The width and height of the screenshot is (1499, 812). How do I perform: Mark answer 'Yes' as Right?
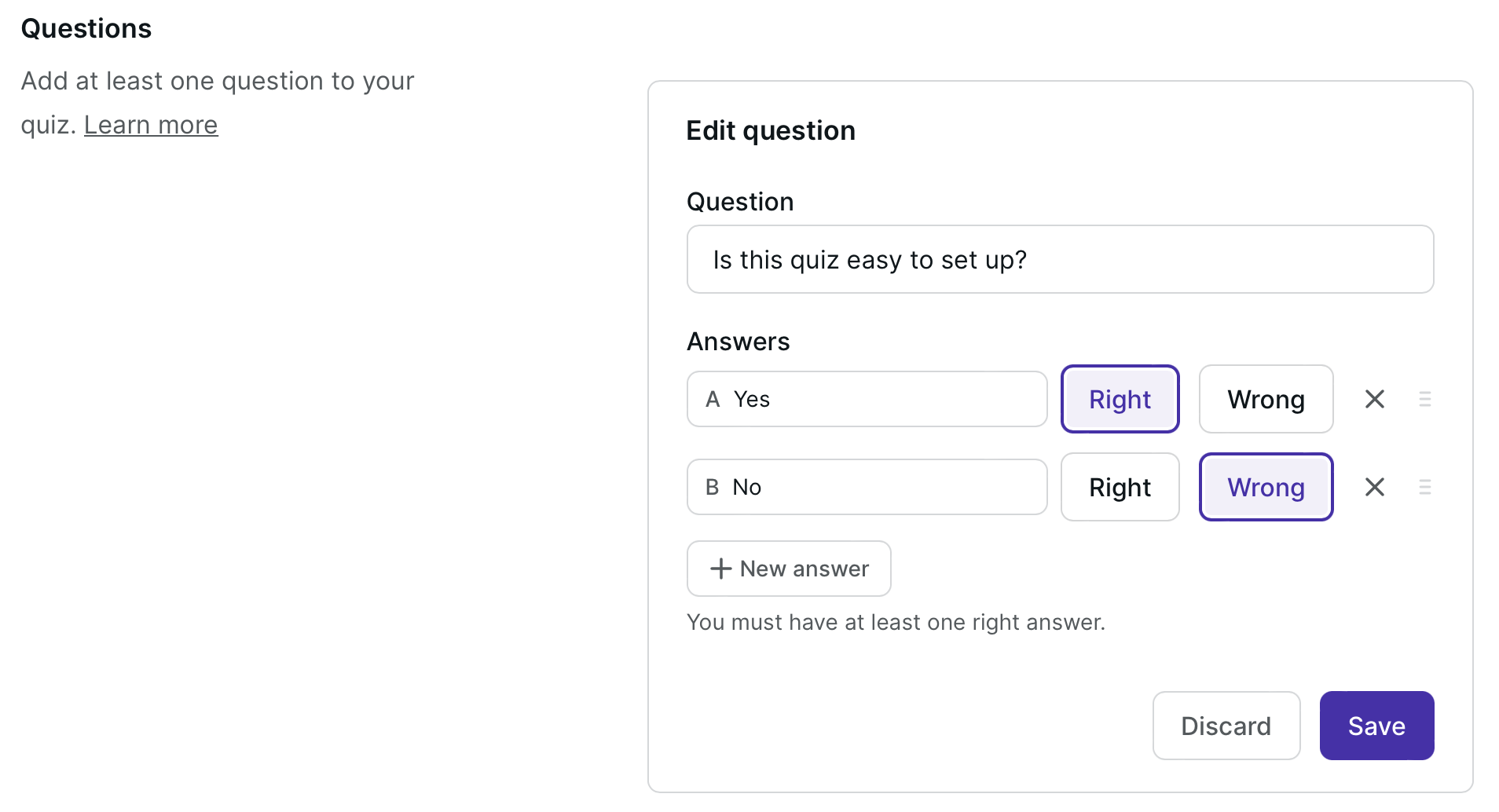[x=1120, y=399]
